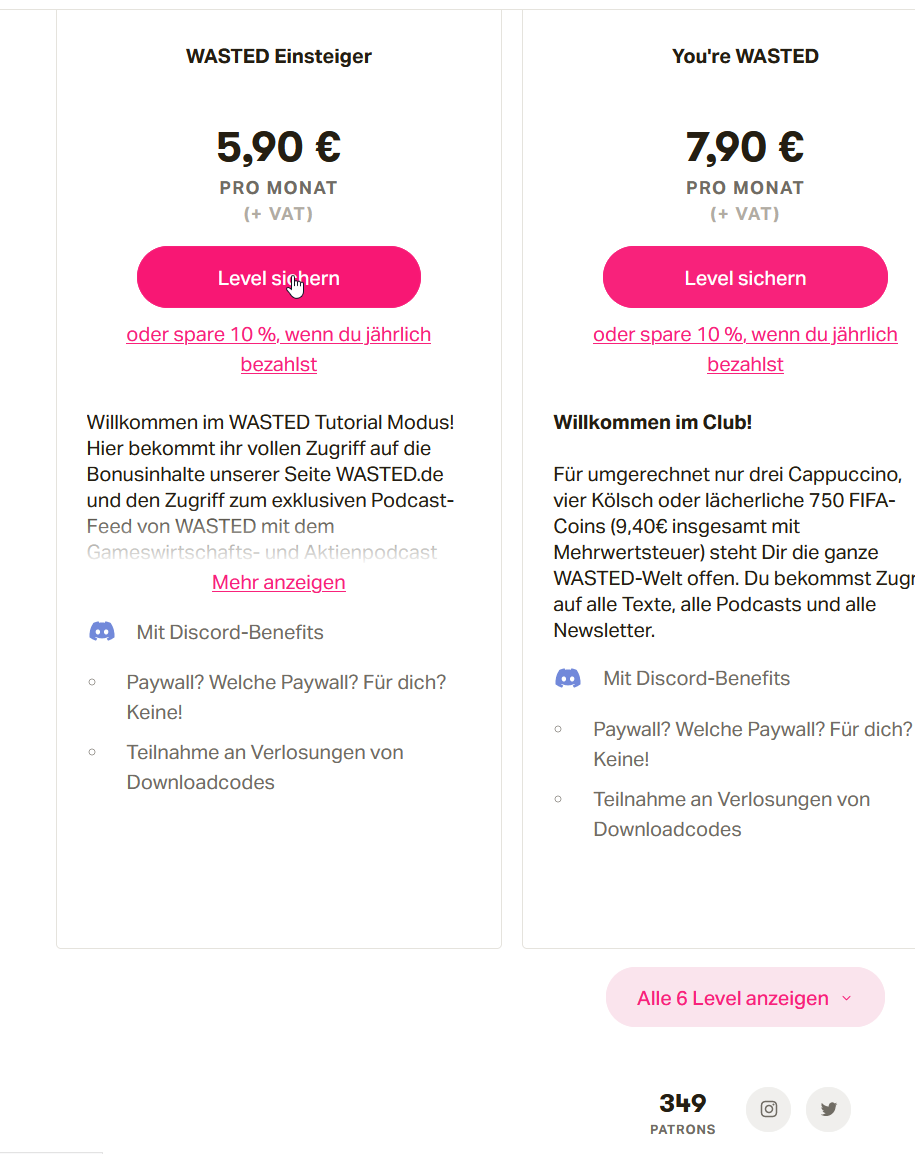Expand description with Mehr anzeigen
Viewport: 915px width, 1154px height.
pyautogui.click(x=279, y=582)
